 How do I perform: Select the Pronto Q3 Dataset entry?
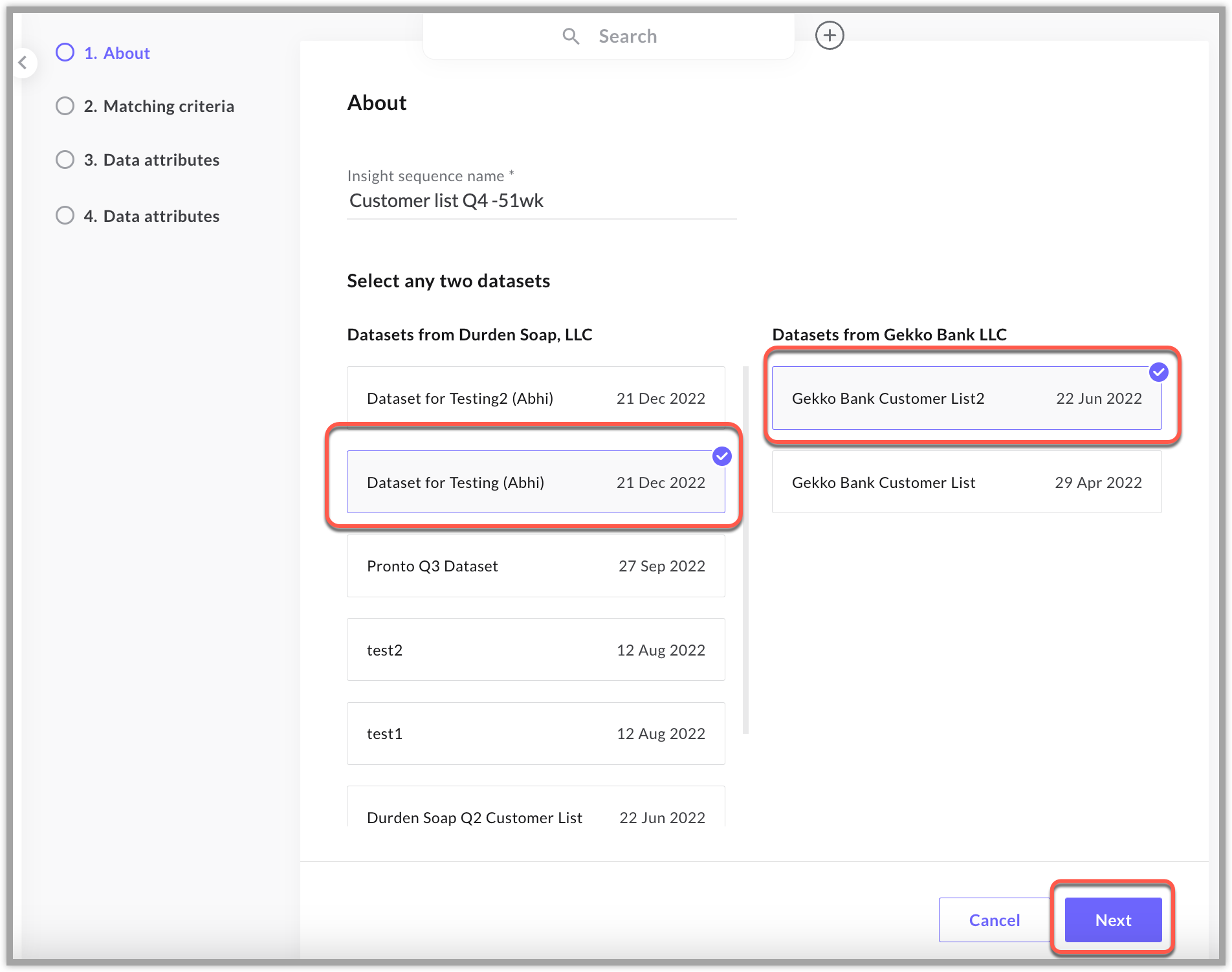[535, 566]
